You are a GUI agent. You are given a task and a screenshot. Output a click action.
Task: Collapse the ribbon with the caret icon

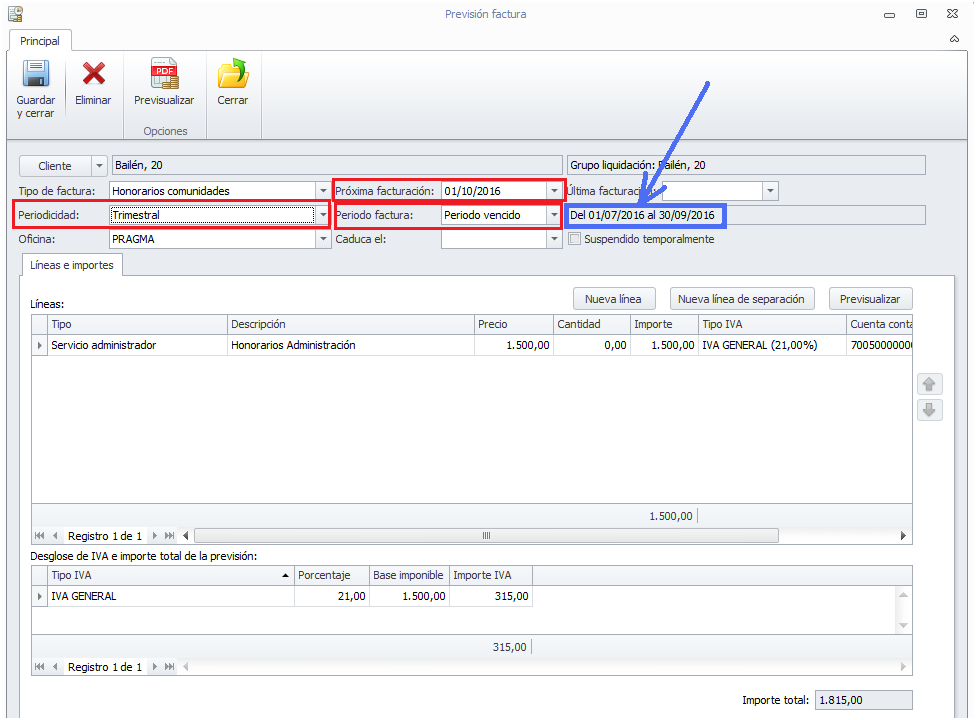point(954,39)
